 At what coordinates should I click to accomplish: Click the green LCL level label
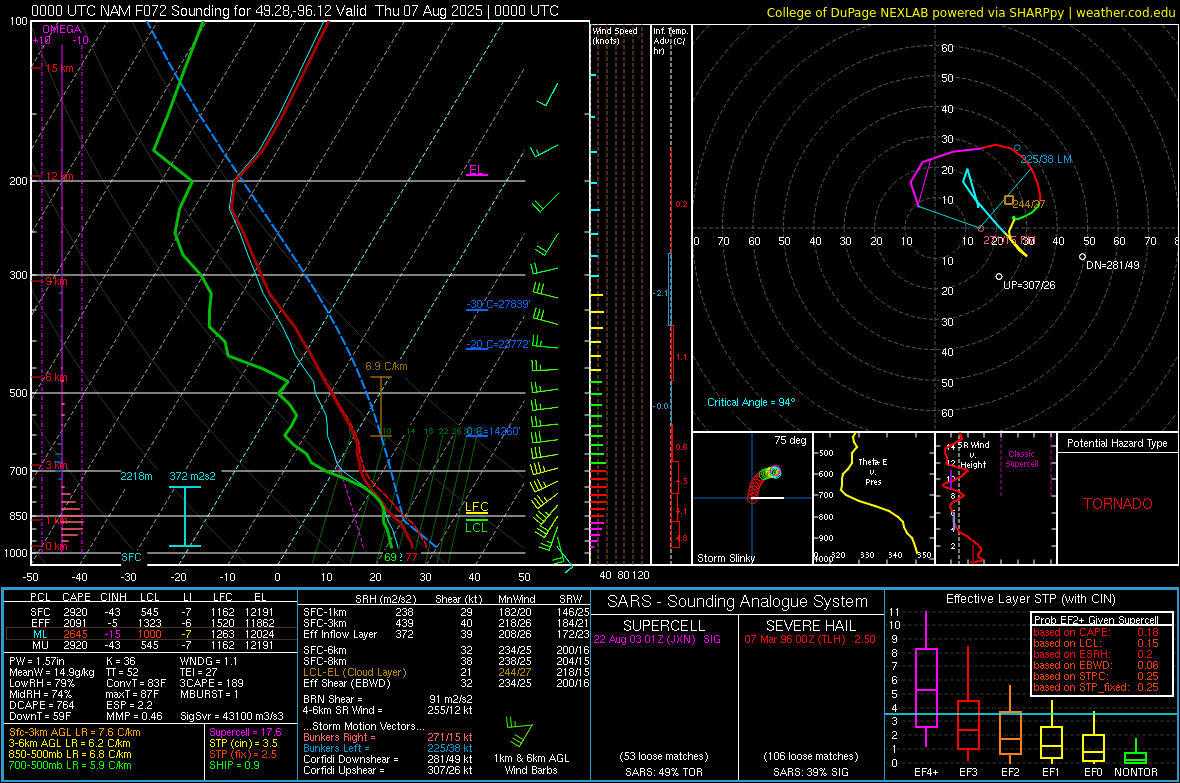tap(476, 527)
